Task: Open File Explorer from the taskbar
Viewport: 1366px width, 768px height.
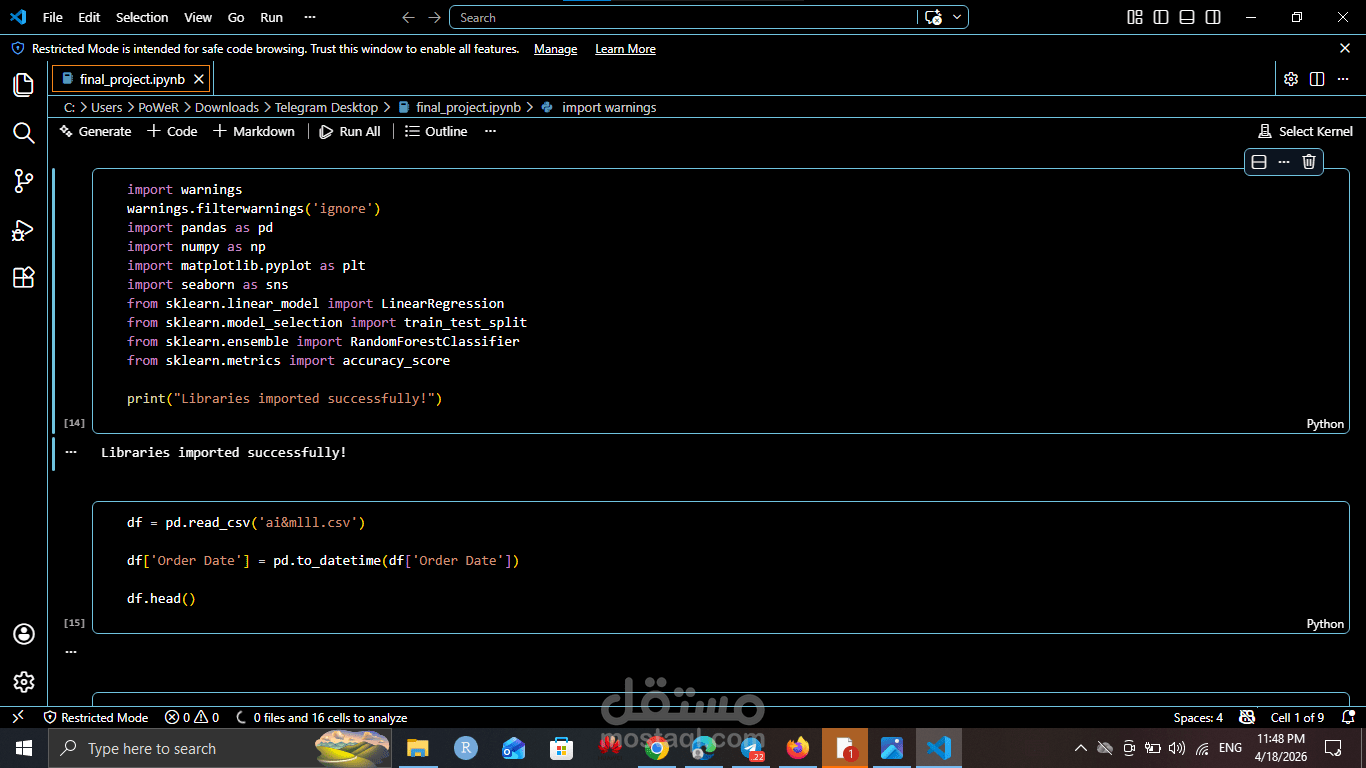Action: click(x=417, y=748)
